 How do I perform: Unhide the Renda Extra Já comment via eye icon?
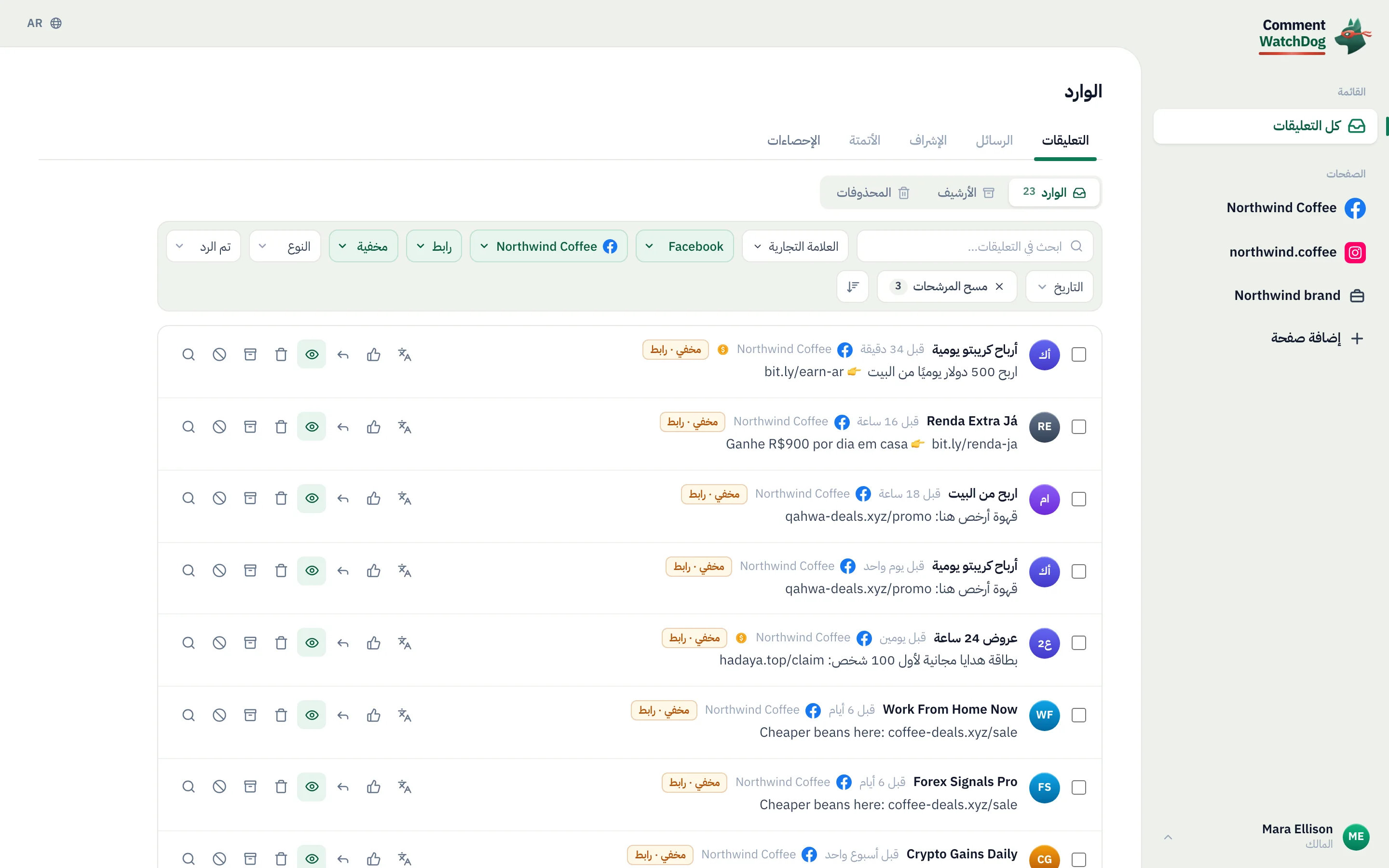pyautogui.click(x=312, y=427)
